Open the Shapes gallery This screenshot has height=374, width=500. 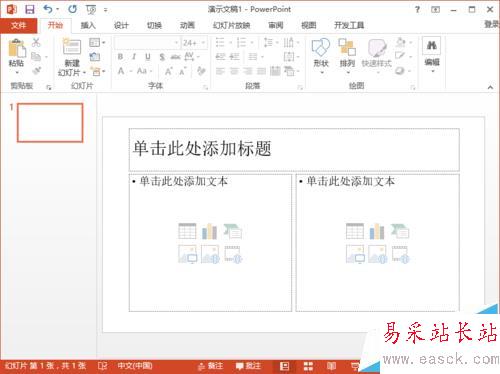(x=321, y=55)
